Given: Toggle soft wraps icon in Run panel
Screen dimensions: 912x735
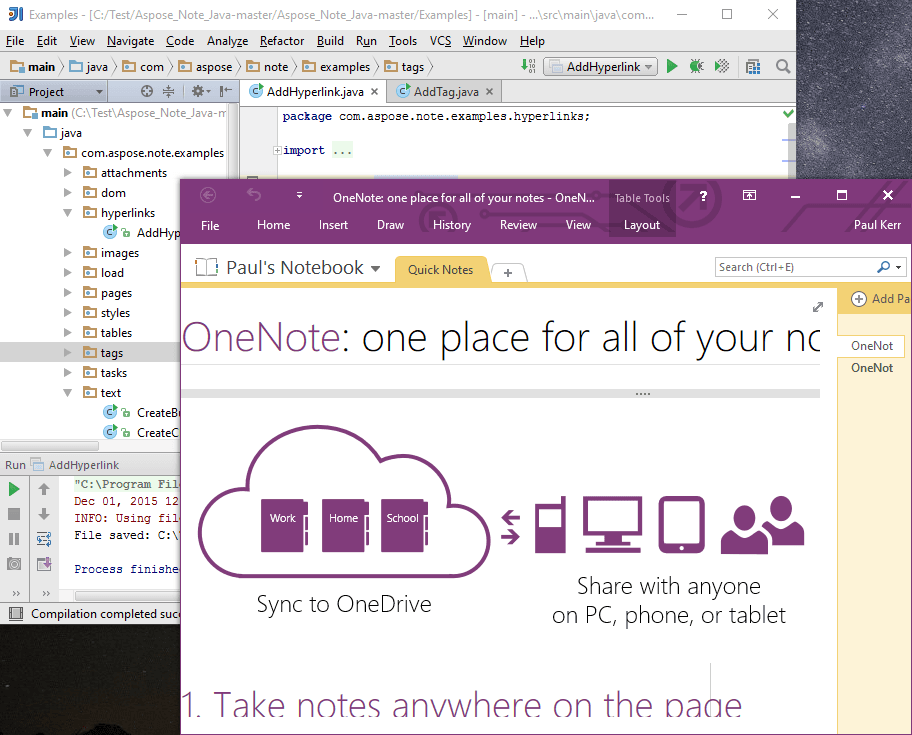Looking at the screenshot, I should point(44,539).
